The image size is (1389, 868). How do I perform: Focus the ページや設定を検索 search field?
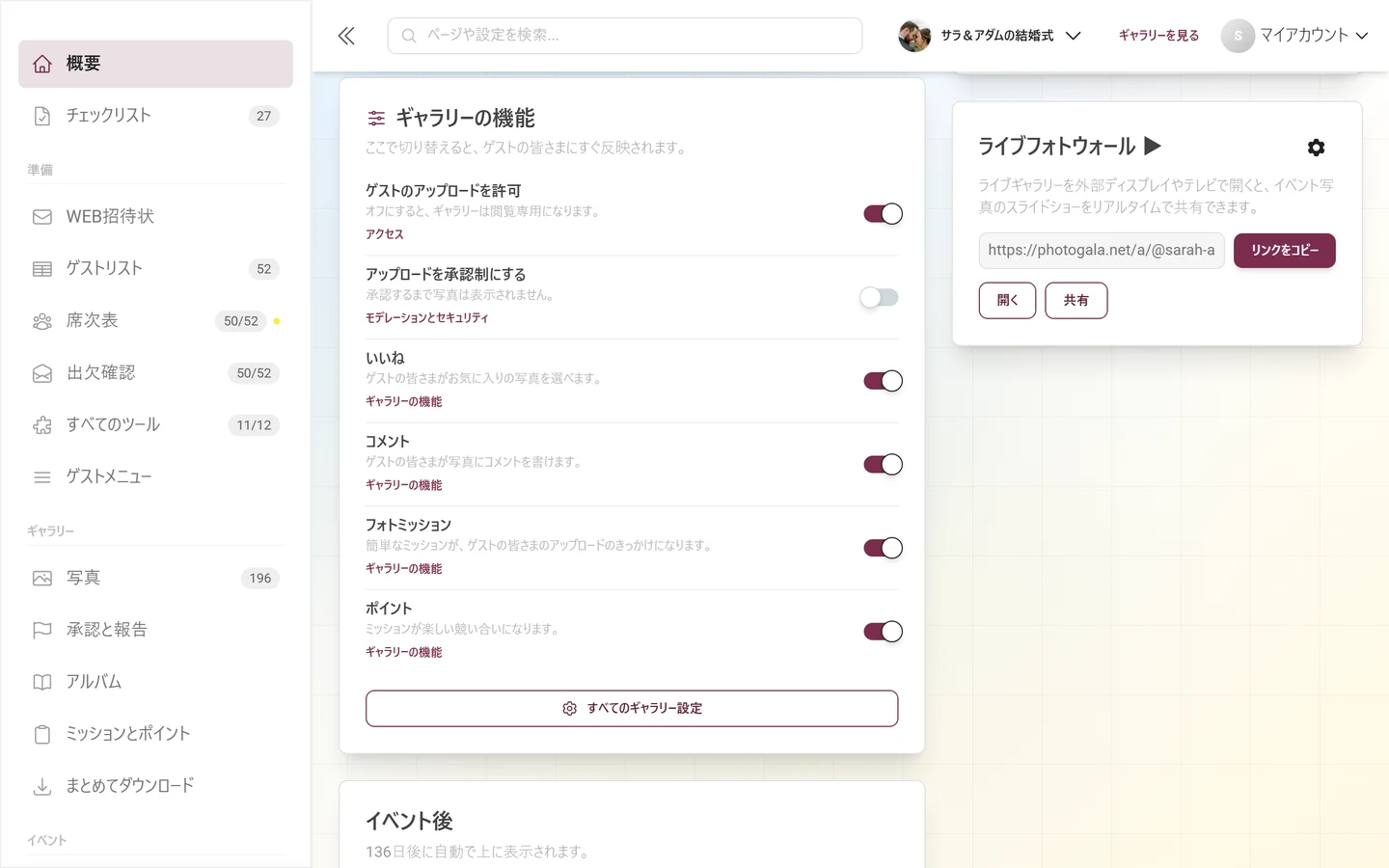click(625, 36)
